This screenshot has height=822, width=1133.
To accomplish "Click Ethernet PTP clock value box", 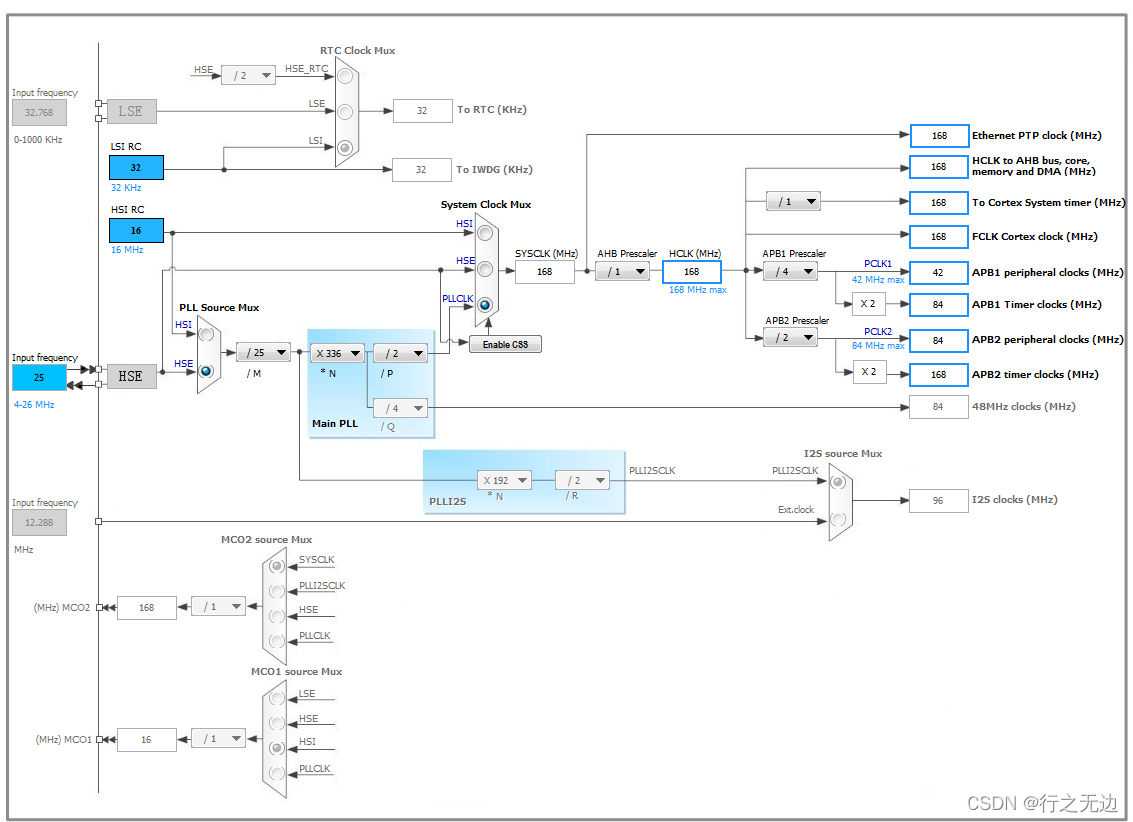I will click(x=939, y=136).
